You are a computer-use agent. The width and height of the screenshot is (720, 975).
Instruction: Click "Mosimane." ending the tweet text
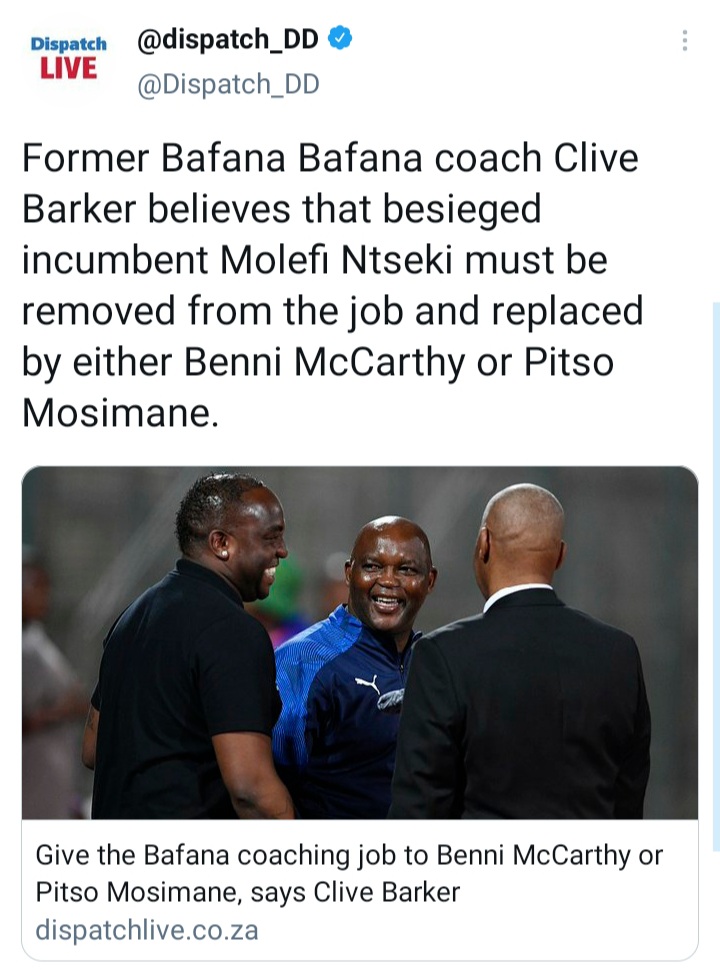[119, 413]
